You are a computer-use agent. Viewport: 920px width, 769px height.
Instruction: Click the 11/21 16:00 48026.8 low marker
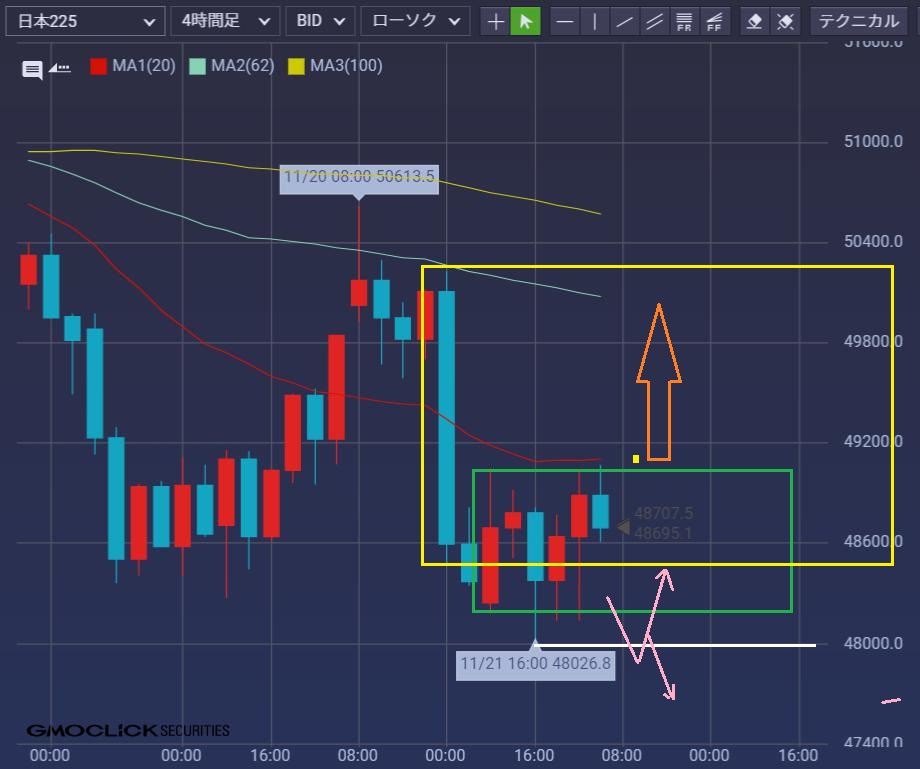click(x=535, y=662)
